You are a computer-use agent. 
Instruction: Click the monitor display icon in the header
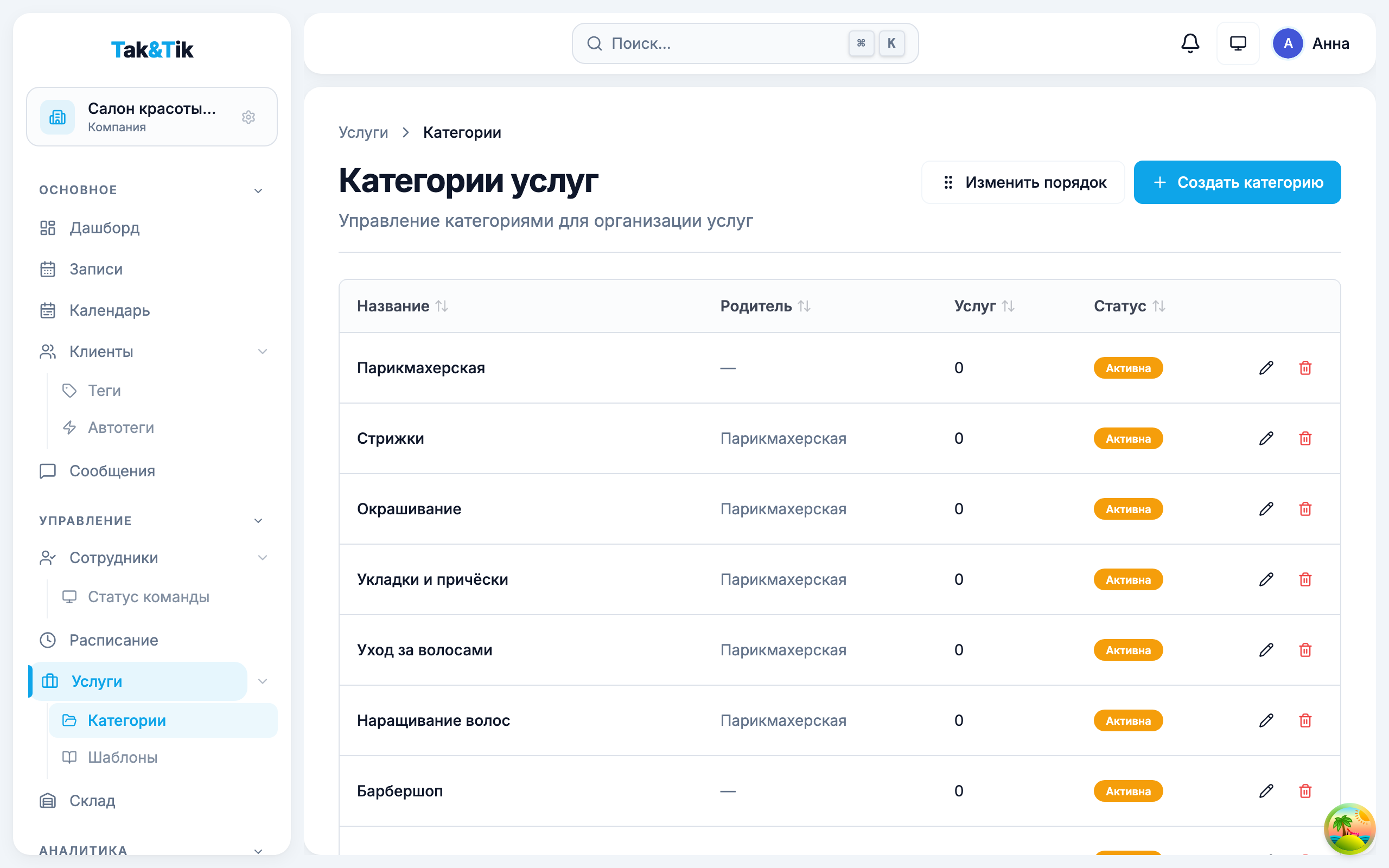[1238, 43]
